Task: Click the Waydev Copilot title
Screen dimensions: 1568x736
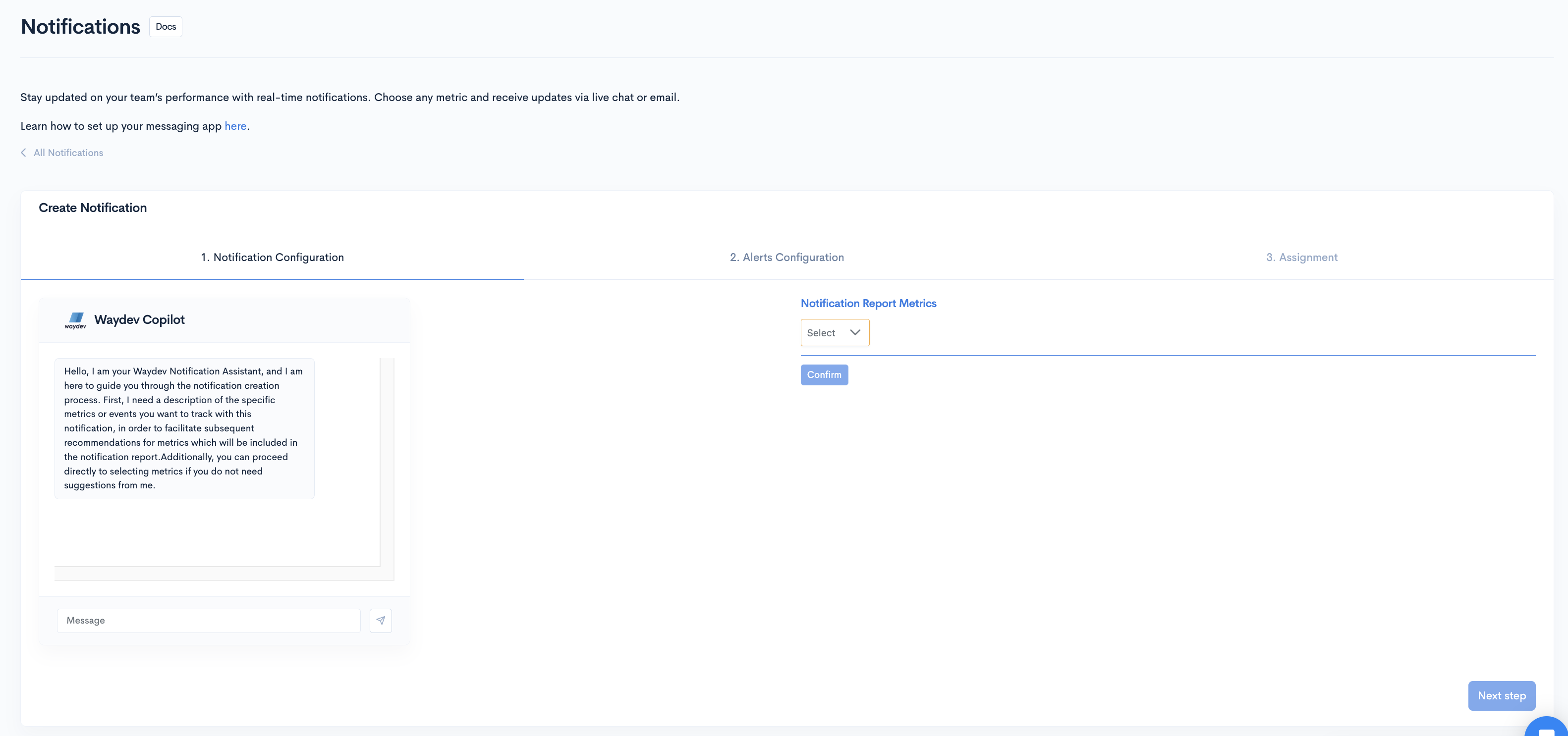Action: point(139,319)
